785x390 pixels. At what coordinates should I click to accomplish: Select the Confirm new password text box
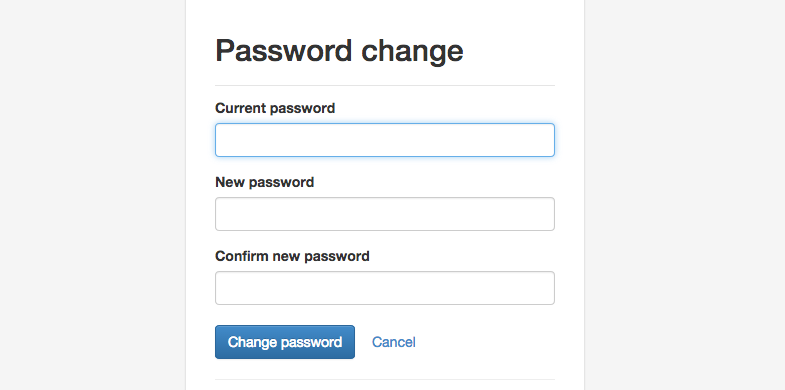pos(384,288)
